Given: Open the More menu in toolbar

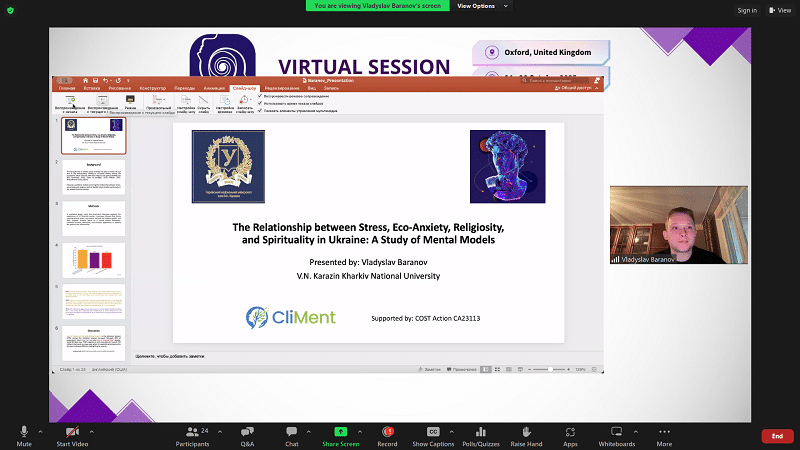Looking at the screenshot, I should click(x=664, y=431).
